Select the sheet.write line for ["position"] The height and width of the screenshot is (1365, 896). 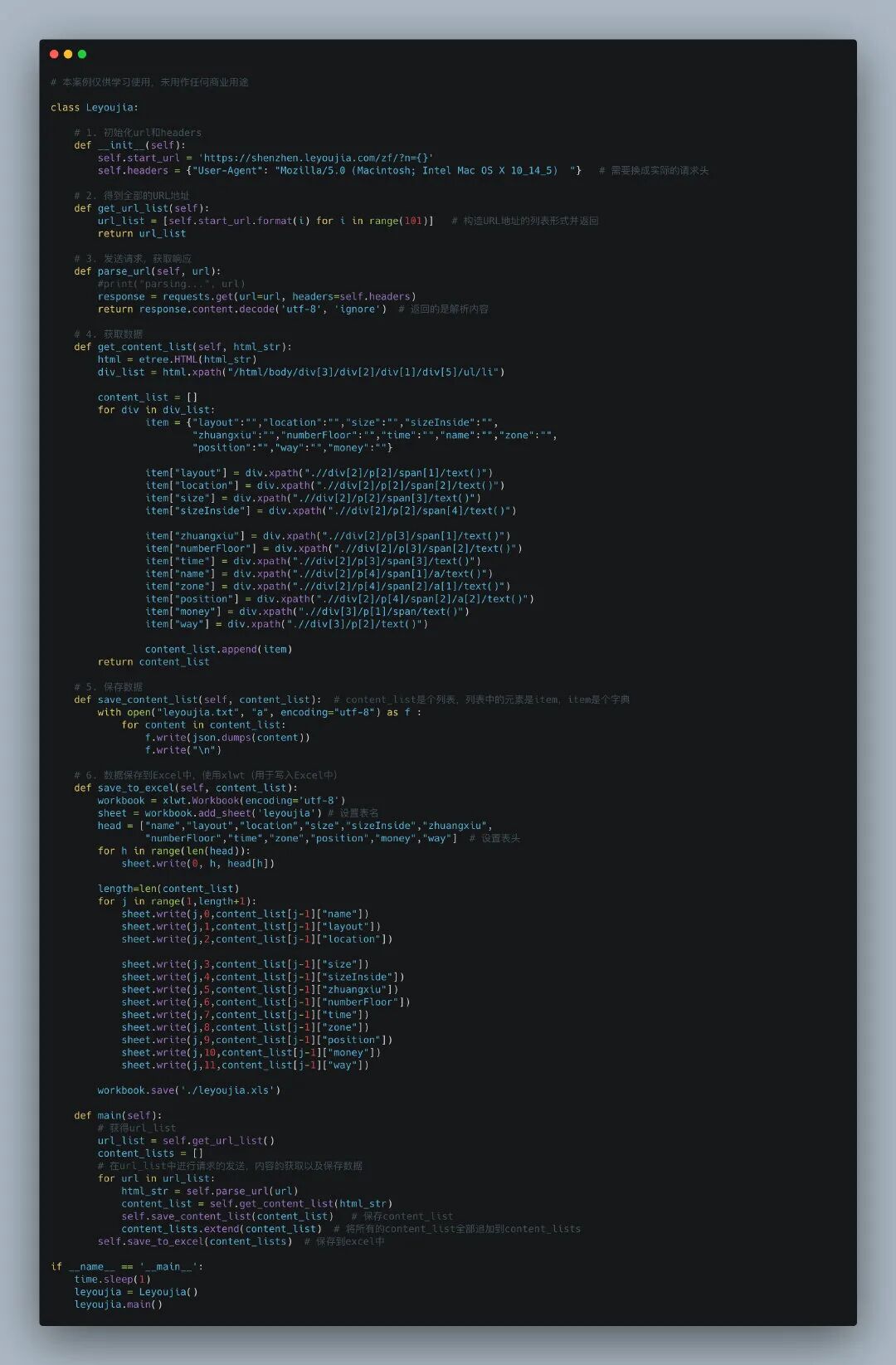tap(257, 1040)
